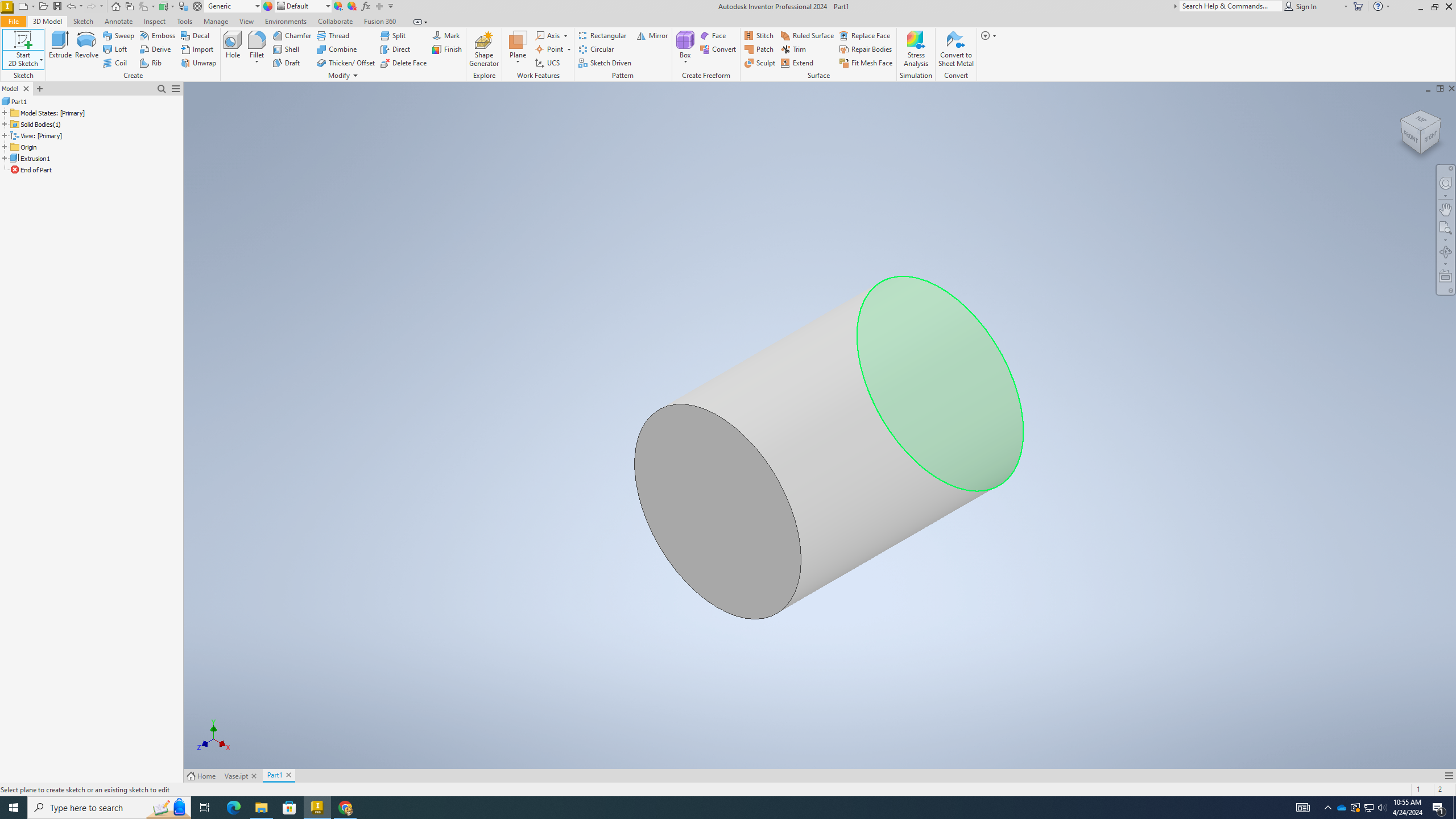Open the Combine tool

click(337, 49)
